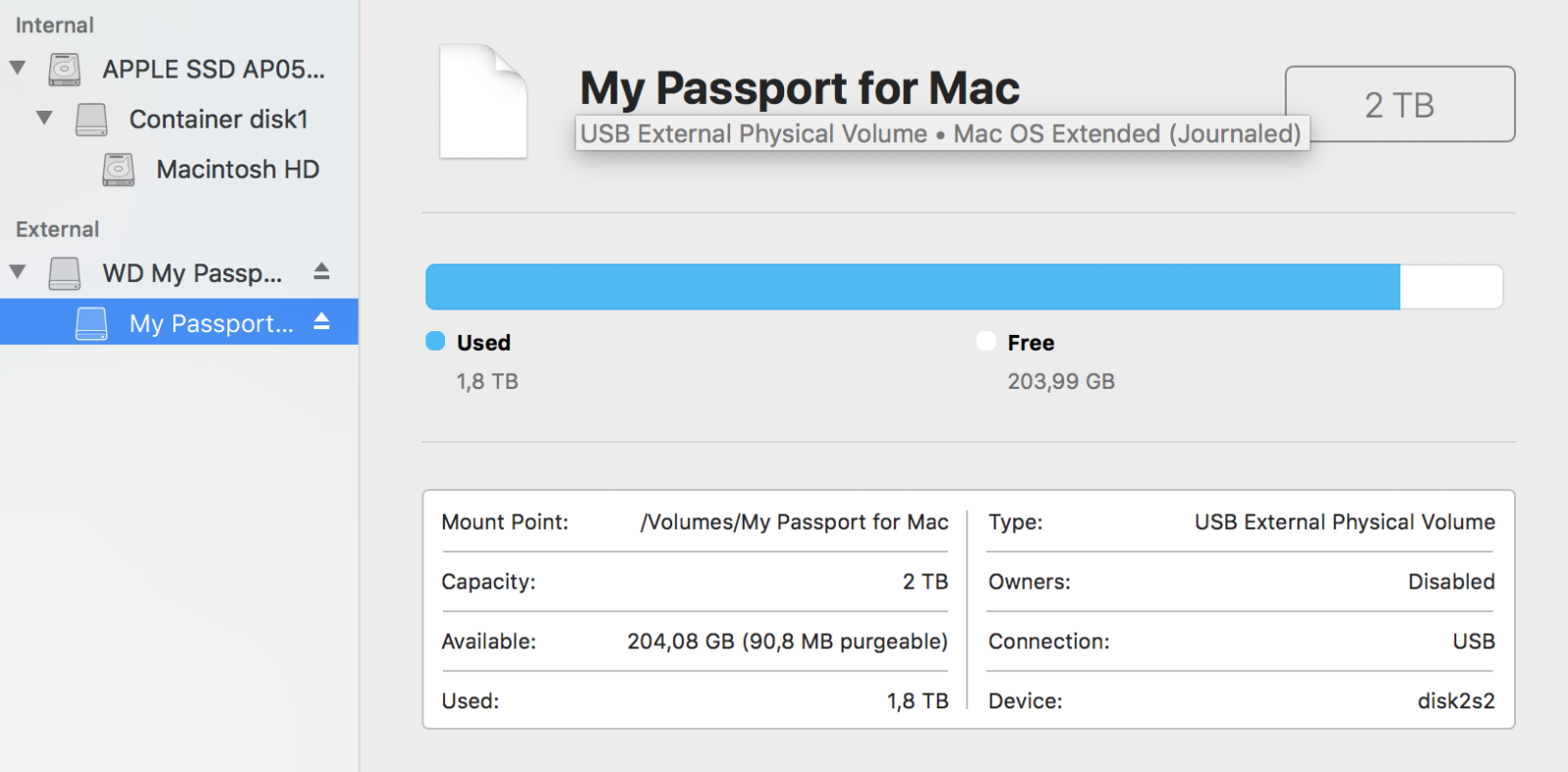Screen dimensions: 1568x772
Task: Eject the WD My Passport drive
Action: point(321,271)
